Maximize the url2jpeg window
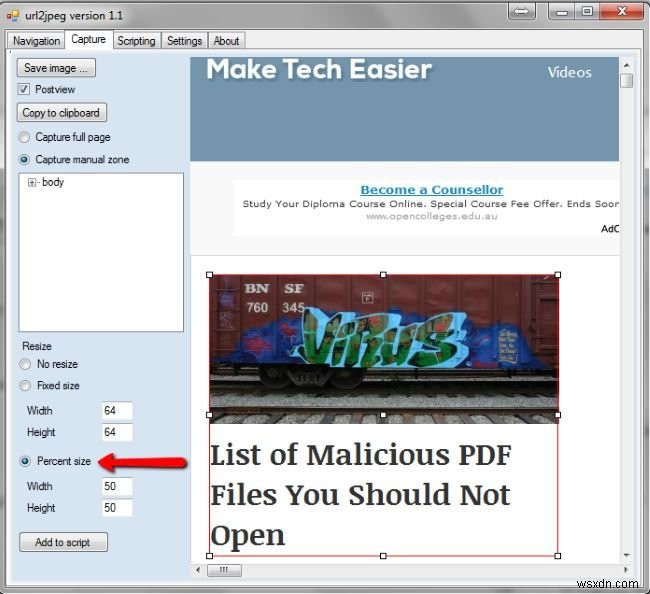The width and height of the screenshot is (650, 594). pos(587,12)
